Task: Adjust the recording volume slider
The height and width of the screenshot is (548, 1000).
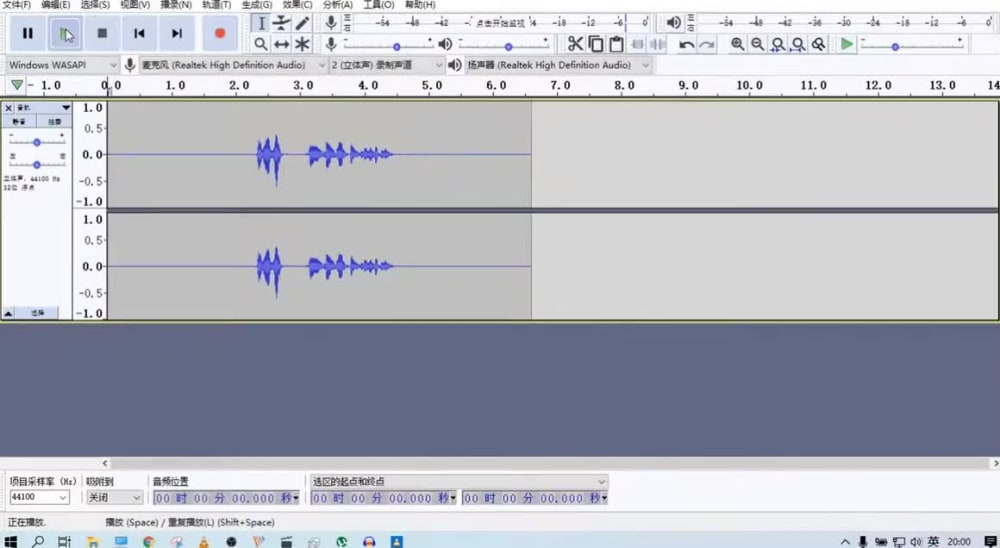Action: coord(388,44)
